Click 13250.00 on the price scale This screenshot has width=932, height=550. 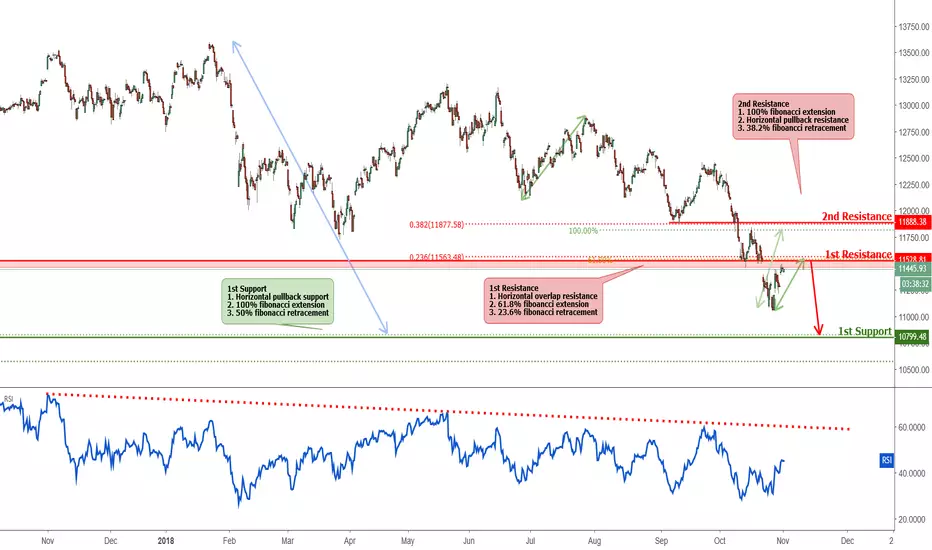[x=914, y=79]
